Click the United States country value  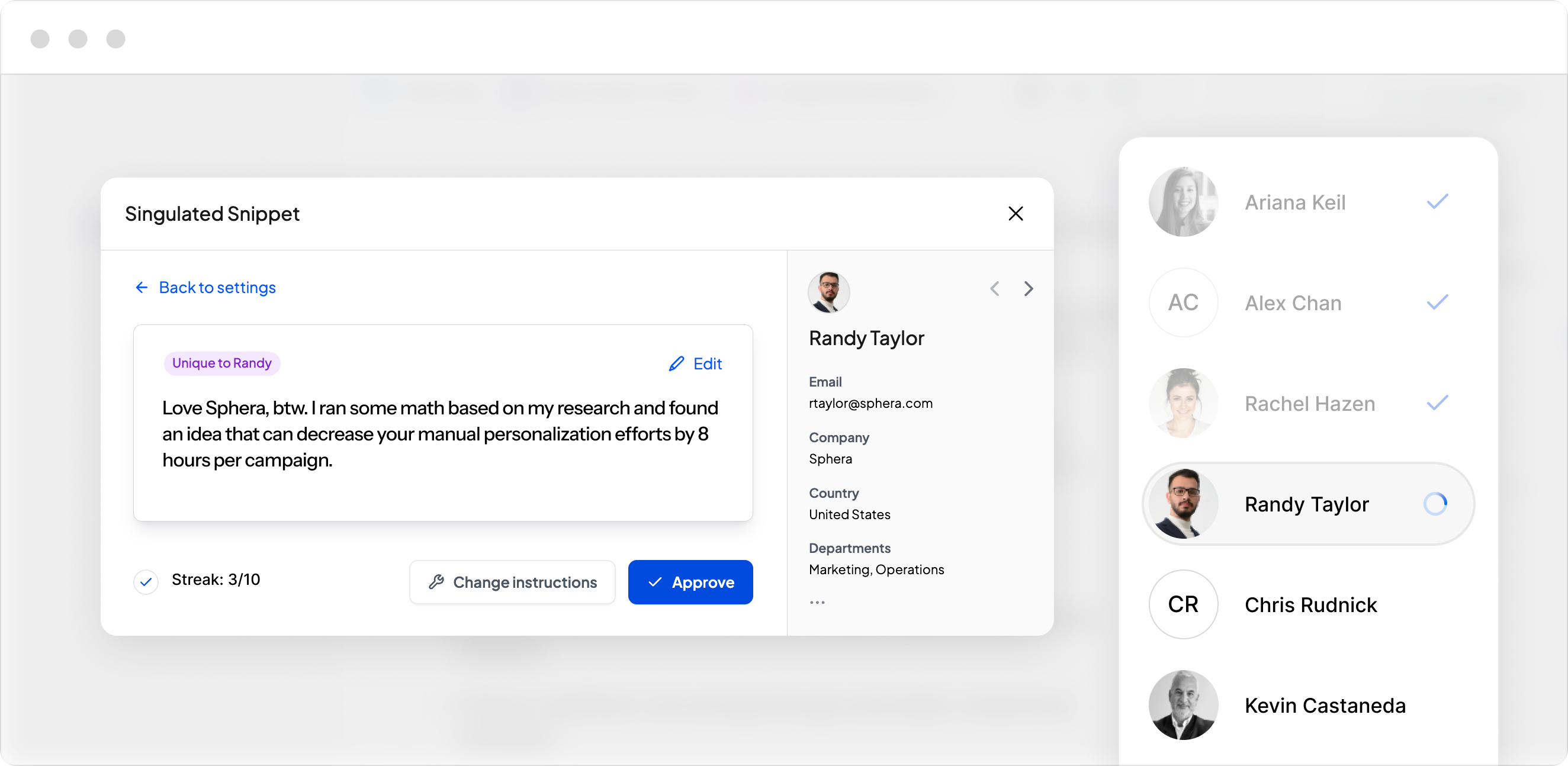pos(849,514)
